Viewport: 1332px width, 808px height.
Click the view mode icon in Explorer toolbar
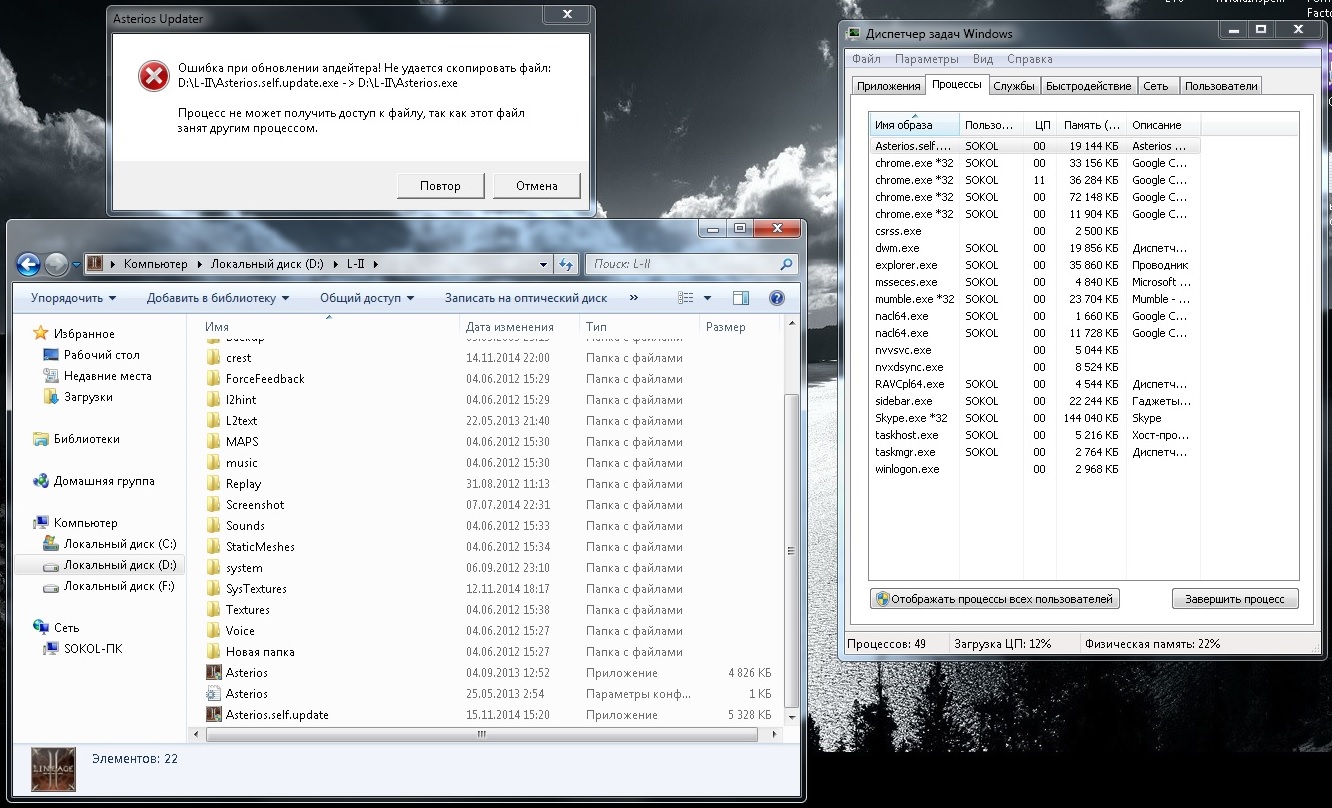686,298
